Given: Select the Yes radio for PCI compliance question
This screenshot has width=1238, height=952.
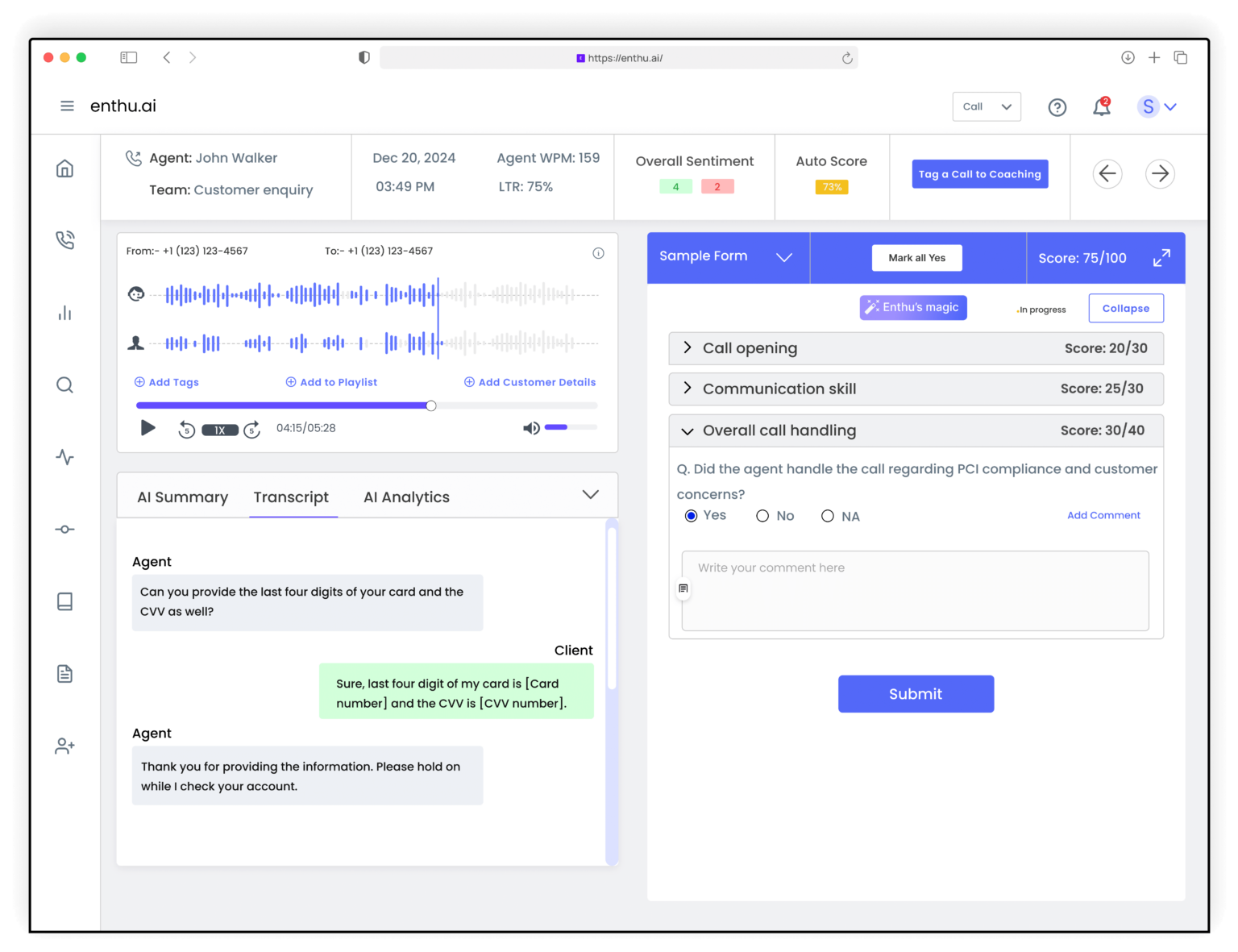Looking at the screenshot, I should (x=691, y=515).
